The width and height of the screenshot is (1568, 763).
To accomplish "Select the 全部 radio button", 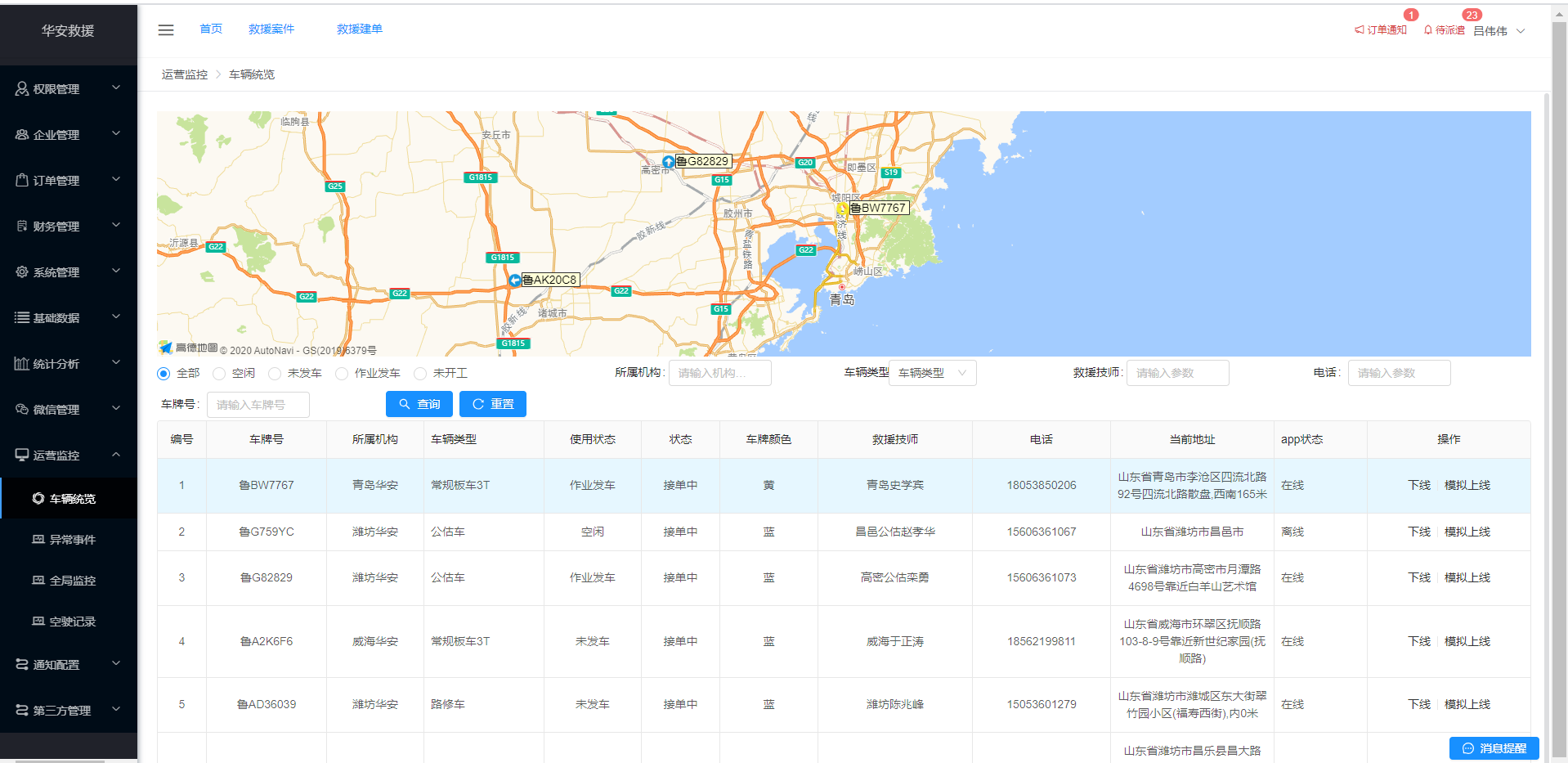I will 164,374.
